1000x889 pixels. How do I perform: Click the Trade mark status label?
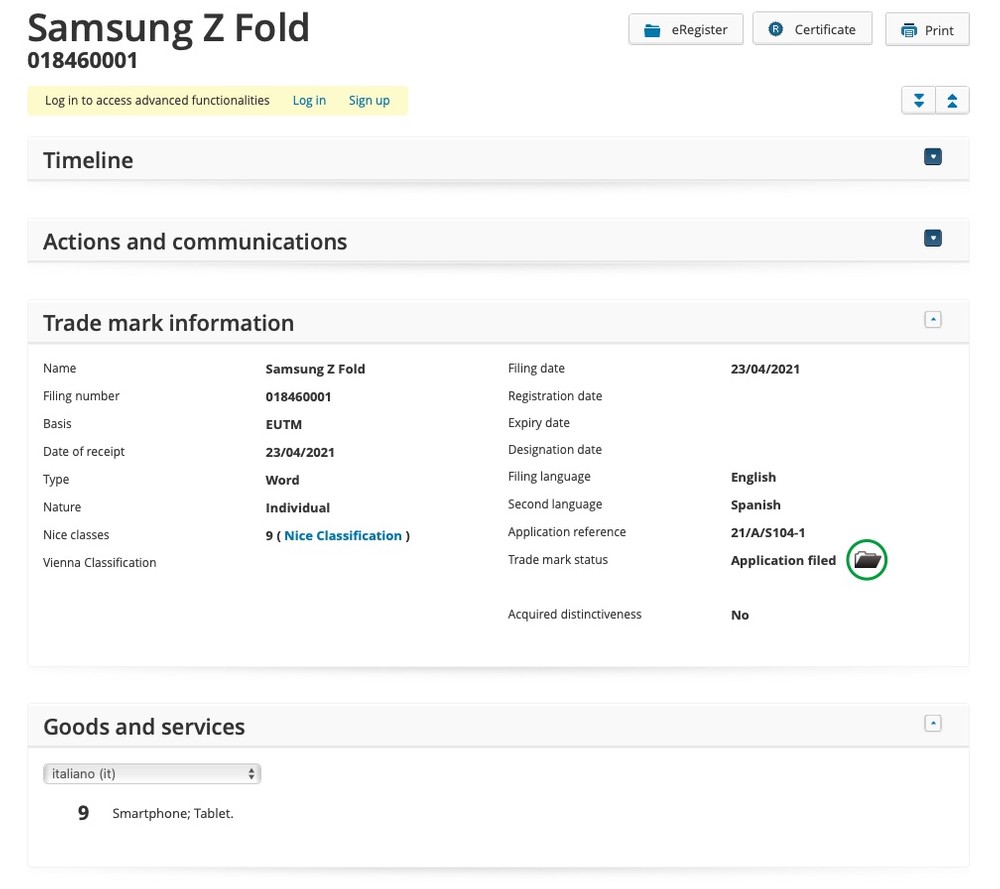[558, 560]
